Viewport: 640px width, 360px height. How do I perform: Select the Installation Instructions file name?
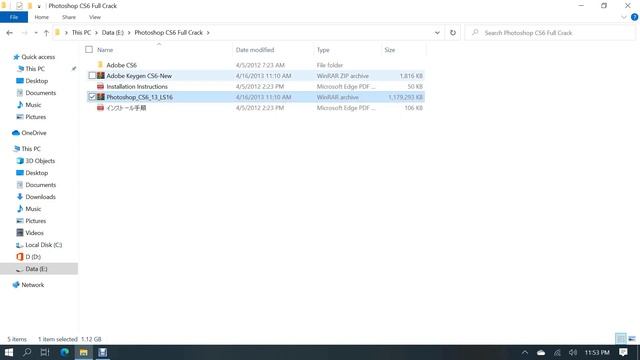137,87
